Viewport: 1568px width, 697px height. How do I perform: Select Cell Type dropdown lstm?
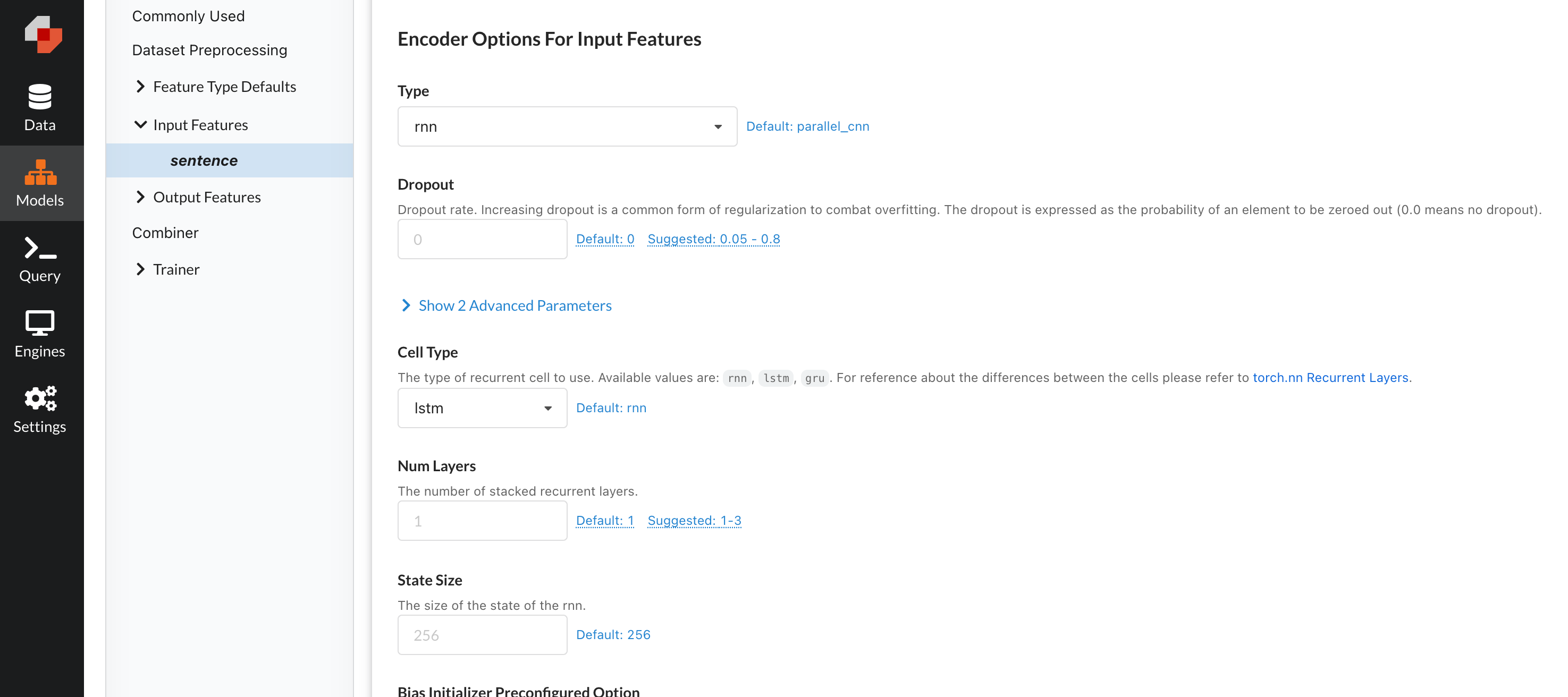tap(482, 407)
